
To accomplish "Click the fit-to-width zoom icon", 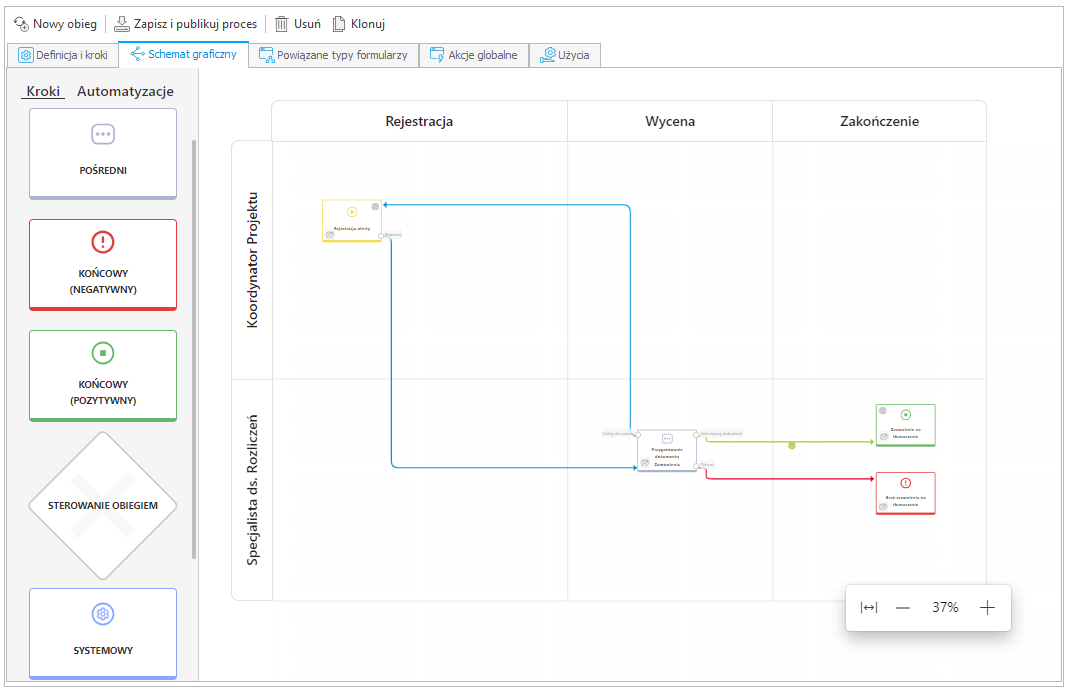I will click(x=868, y=607).
